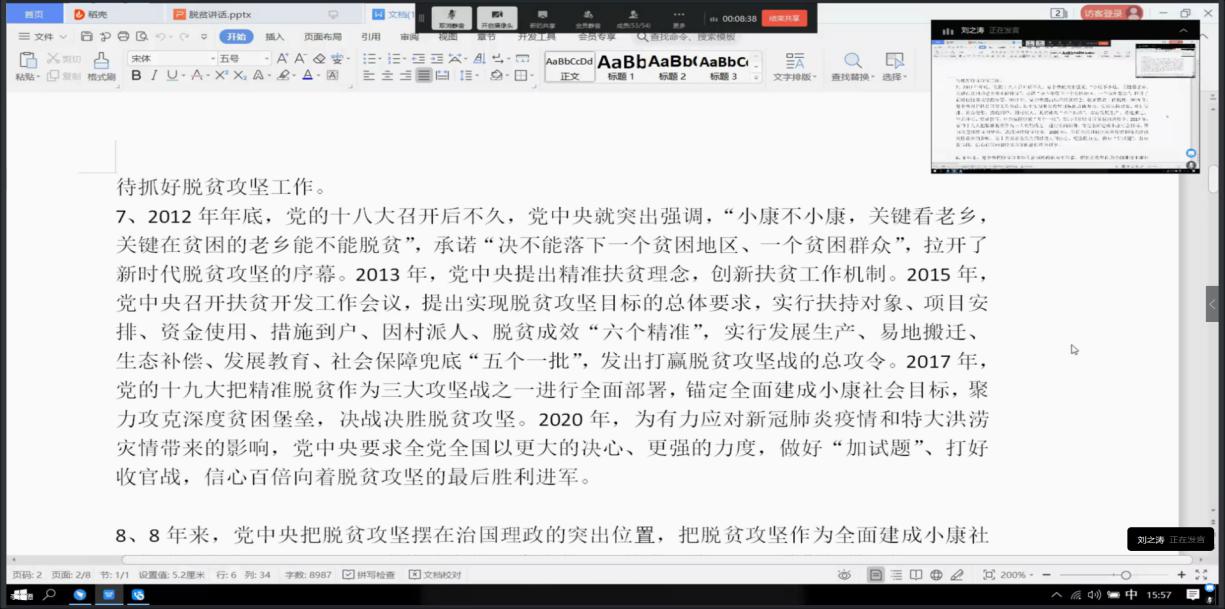Apply underline to the text
This screenshot has width=1225, height=609.
pos(170,76)
